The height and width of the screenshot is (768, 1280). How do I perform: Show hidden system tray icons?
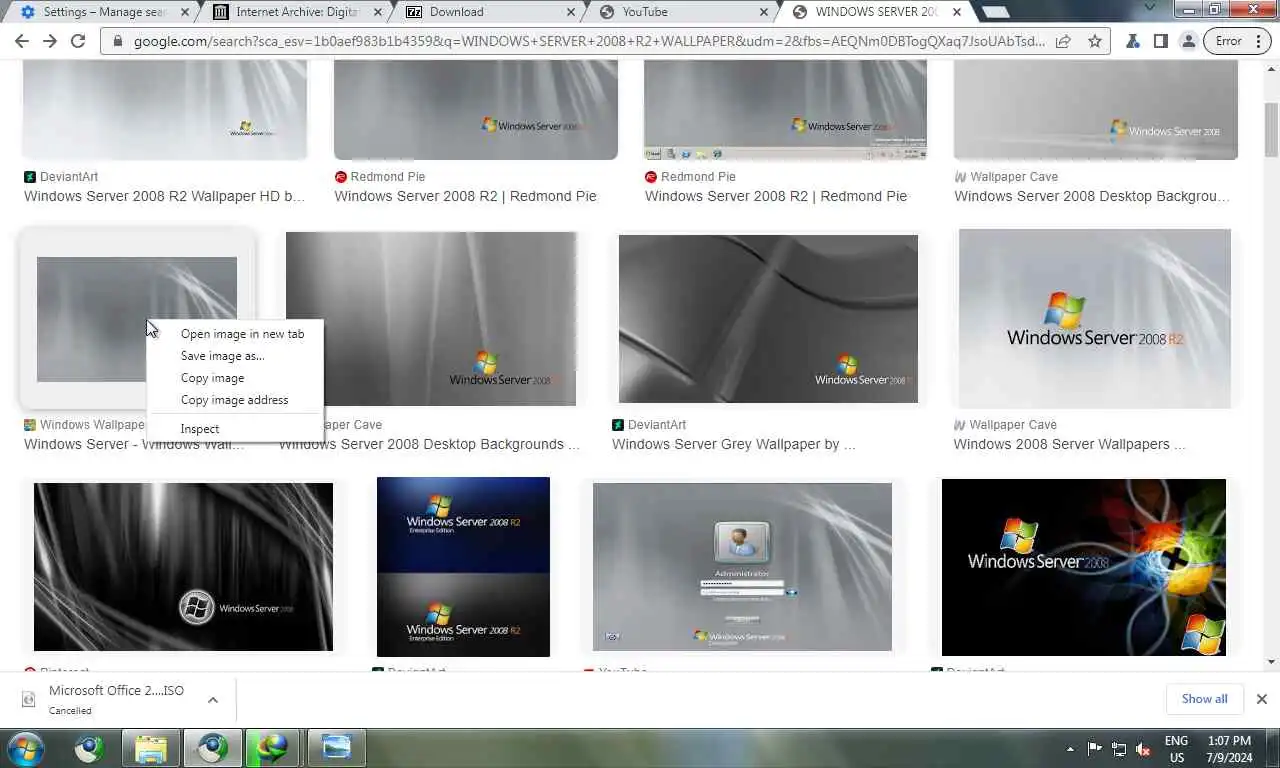pos(1070,749)
